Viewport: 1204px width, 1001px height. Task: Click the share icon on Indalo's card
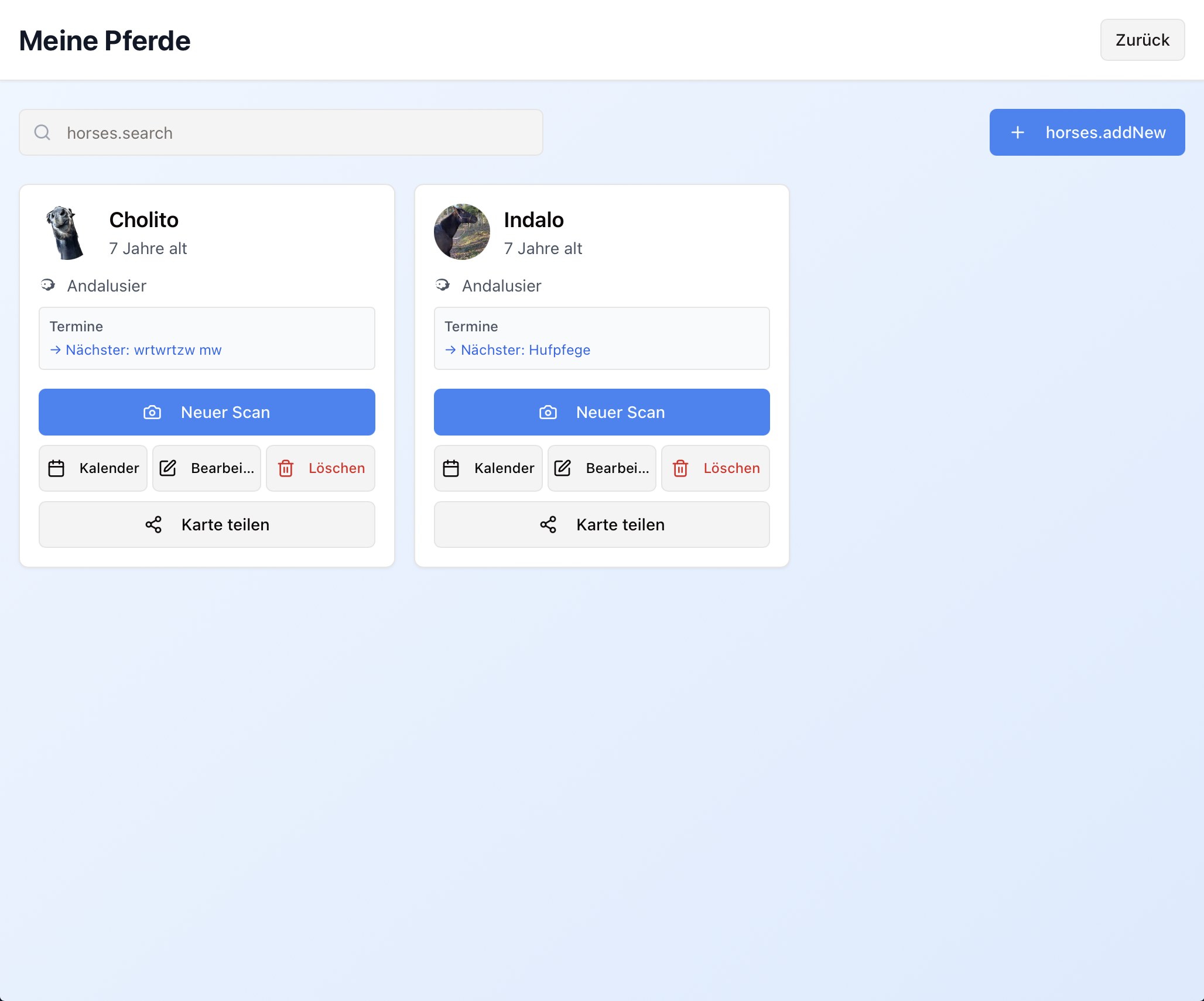point(548,525)
